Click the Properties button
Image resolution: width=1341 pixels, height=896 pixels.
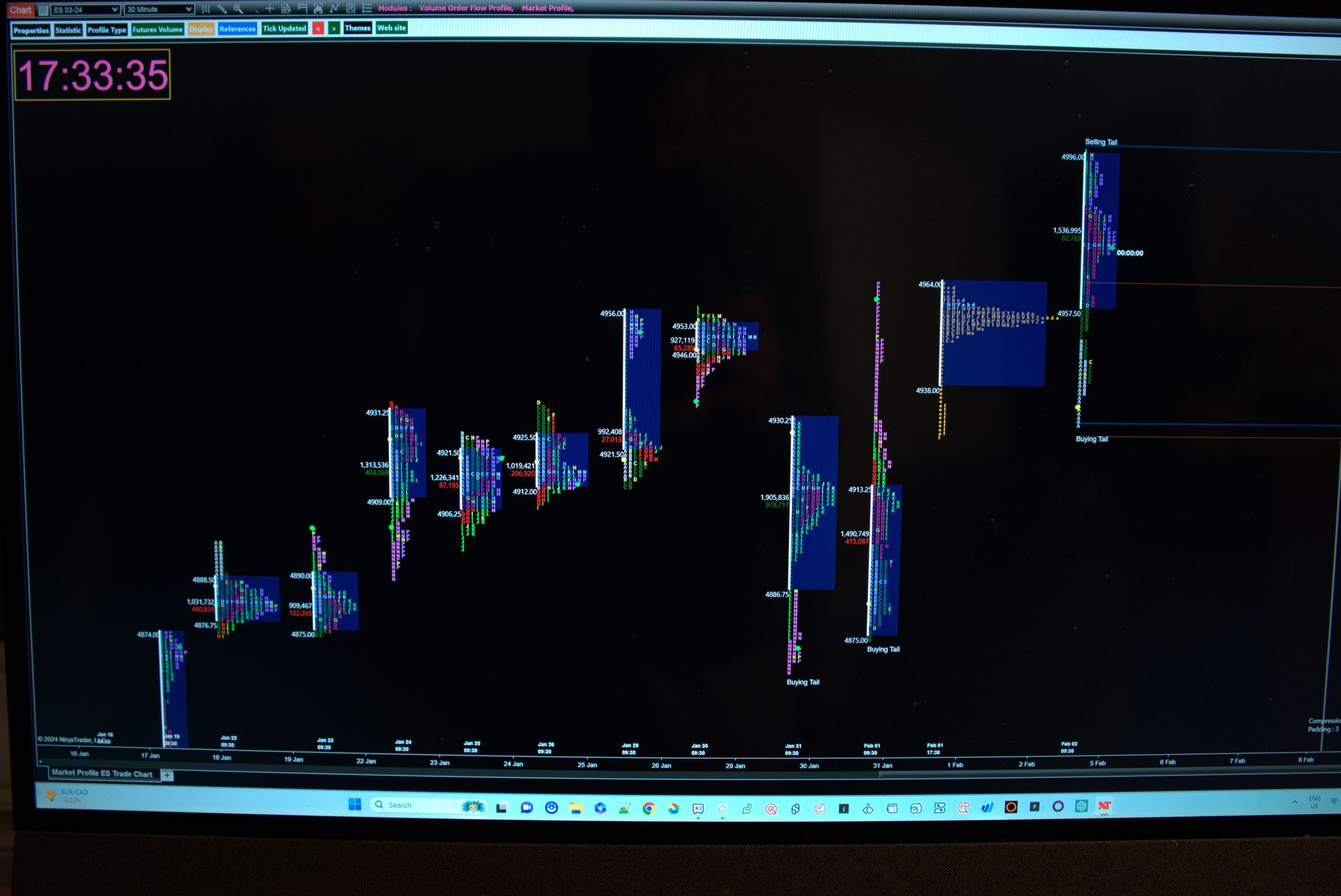(x=31, y=30)
